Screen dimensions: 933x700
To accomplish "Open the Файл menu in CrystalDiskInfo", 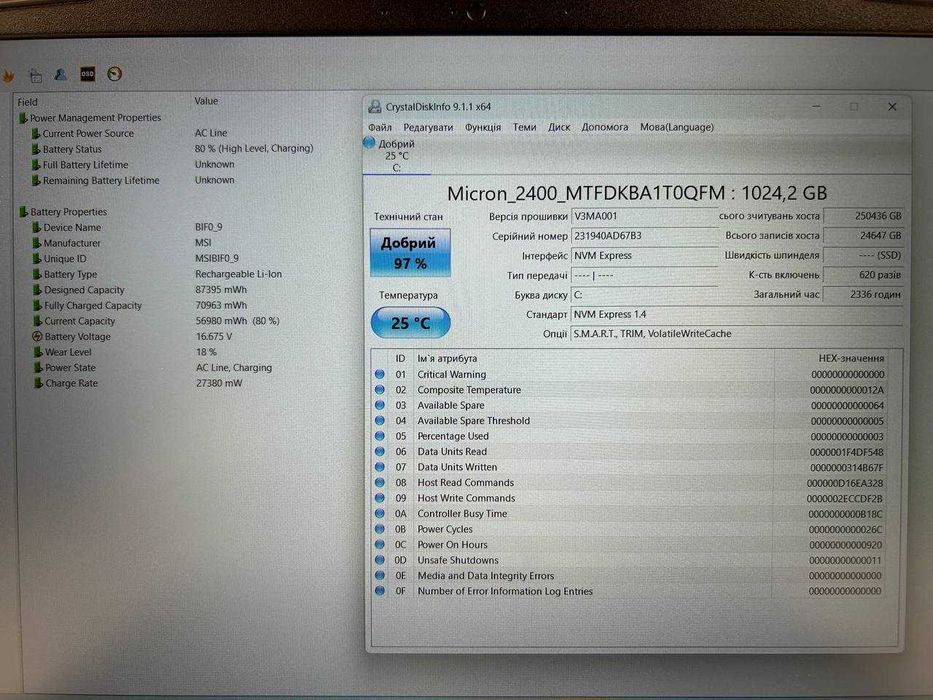I will pyautogui.click(x=380, y=127).
